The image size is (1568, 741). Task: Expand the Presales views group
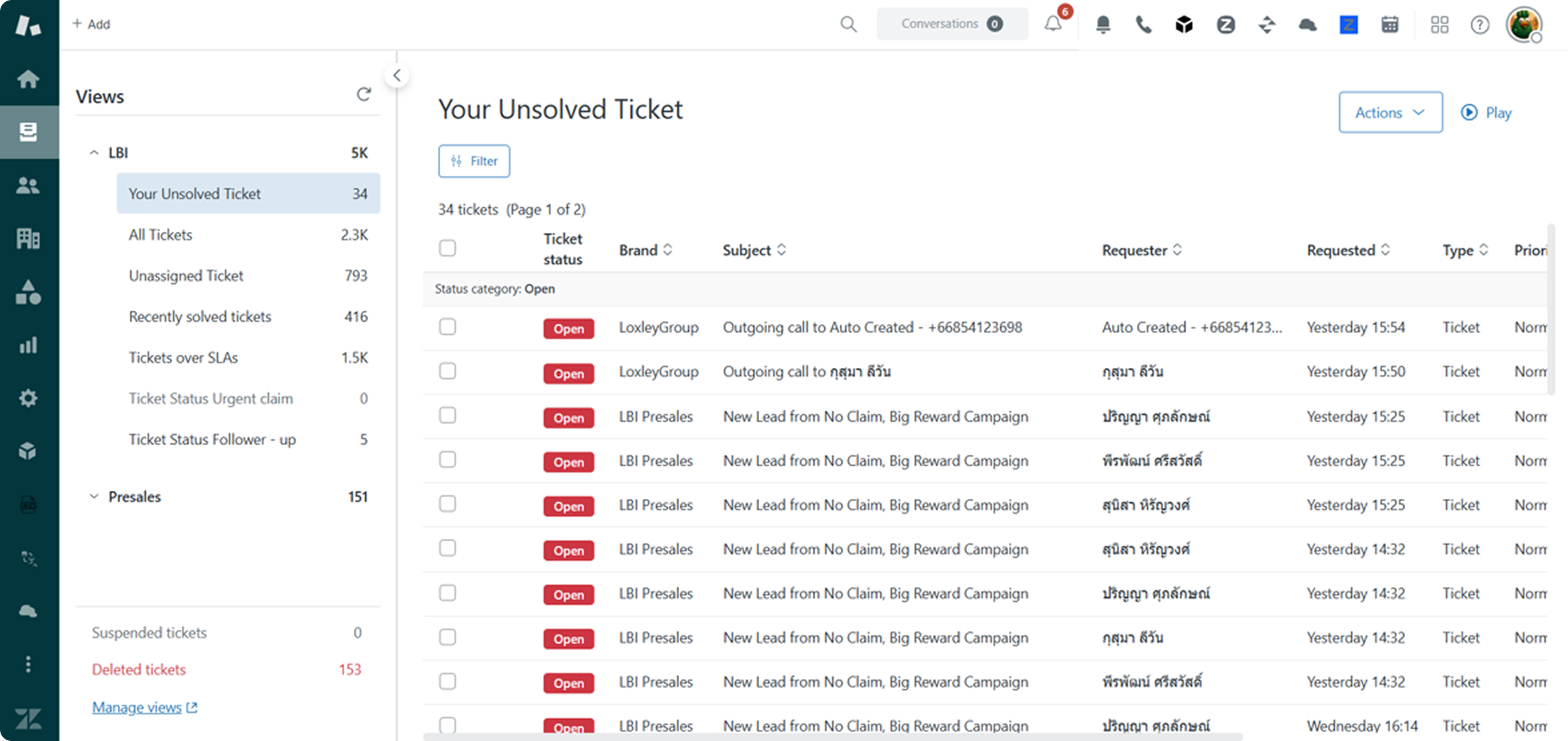click(94, 496)
